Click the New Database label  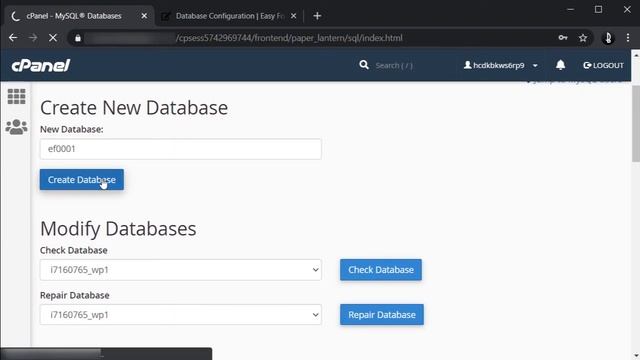click(71, 129)
